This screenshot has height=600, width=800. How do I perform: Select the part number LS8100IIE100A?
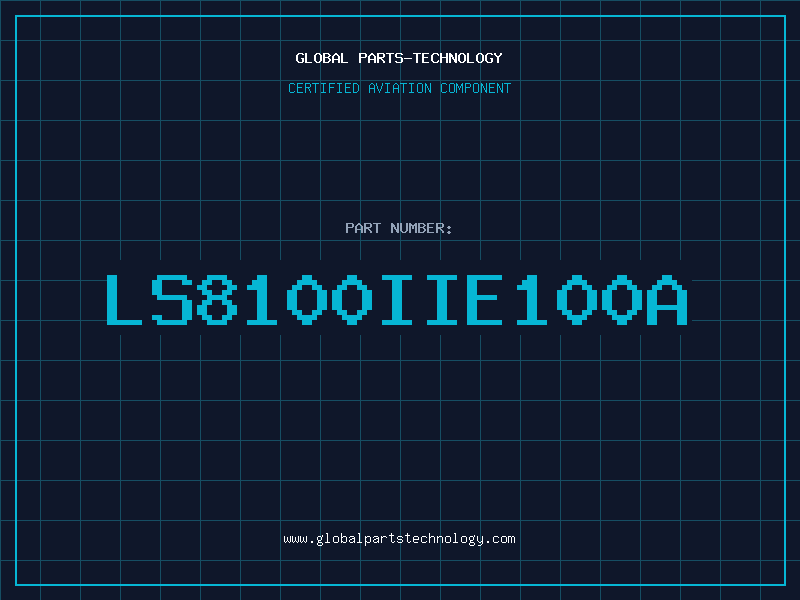coord(397,299)
